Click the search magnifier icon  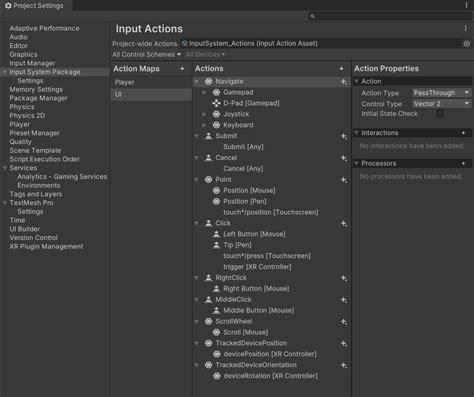point(312,16)
